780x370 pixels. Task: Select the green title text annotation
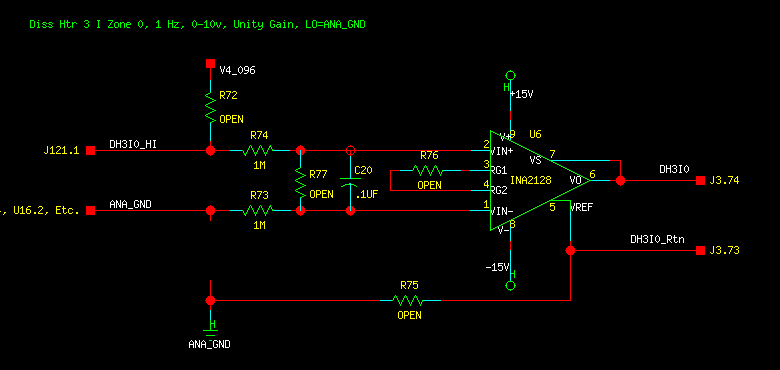click(197, 24)
